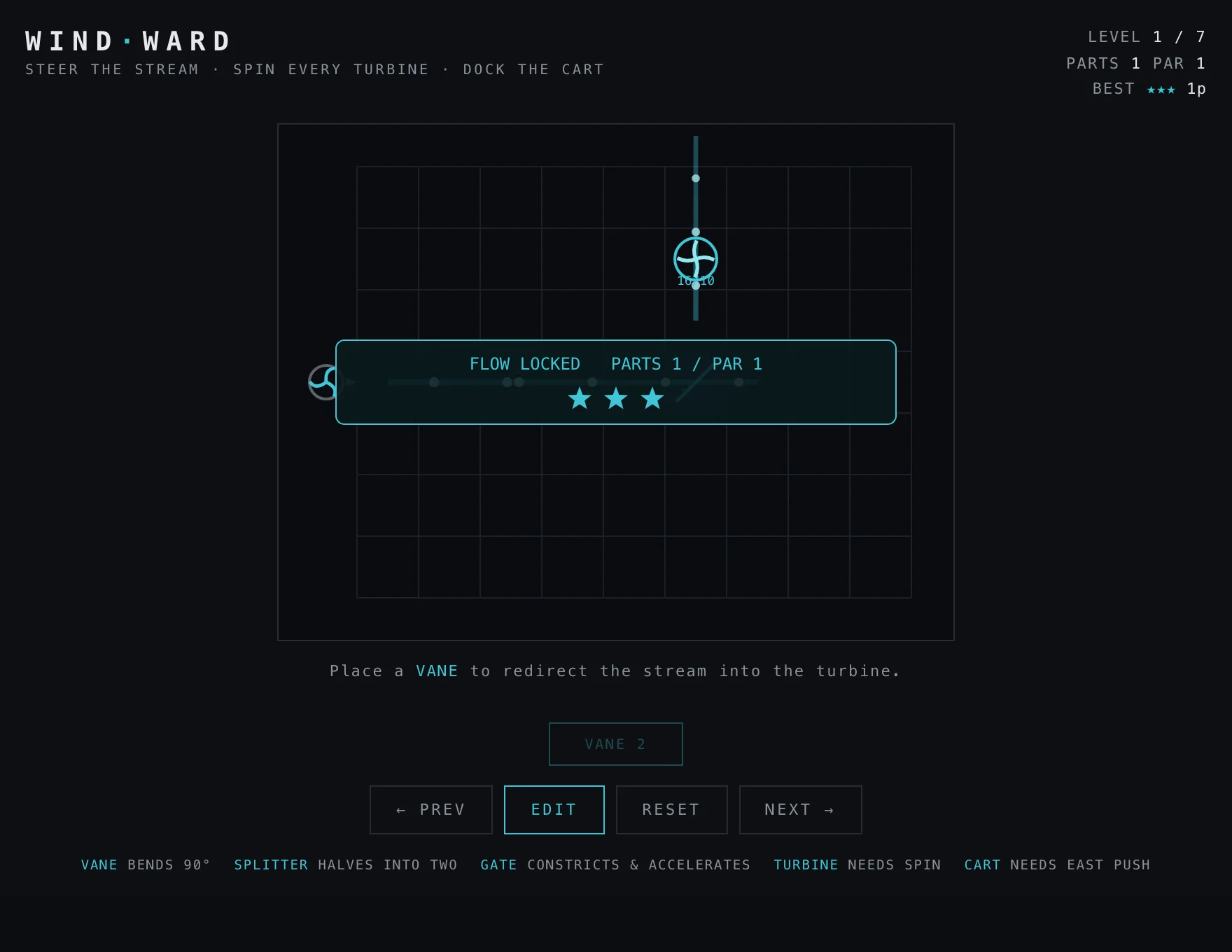Click the VANE BENDS 90° legend entry
1232x952 pixels.
click(x=146, y=865)
